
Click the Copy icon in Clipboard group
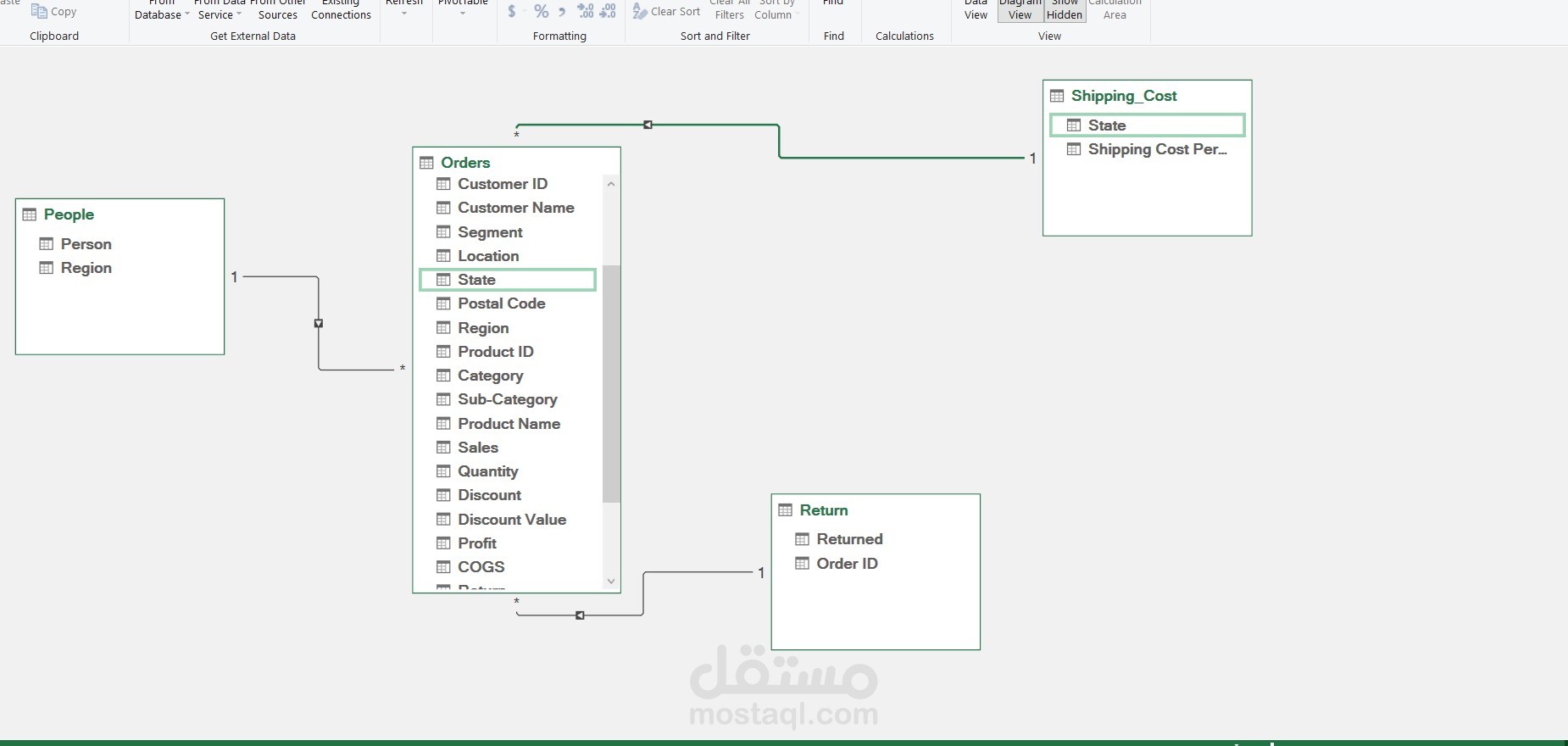(39, 11)
